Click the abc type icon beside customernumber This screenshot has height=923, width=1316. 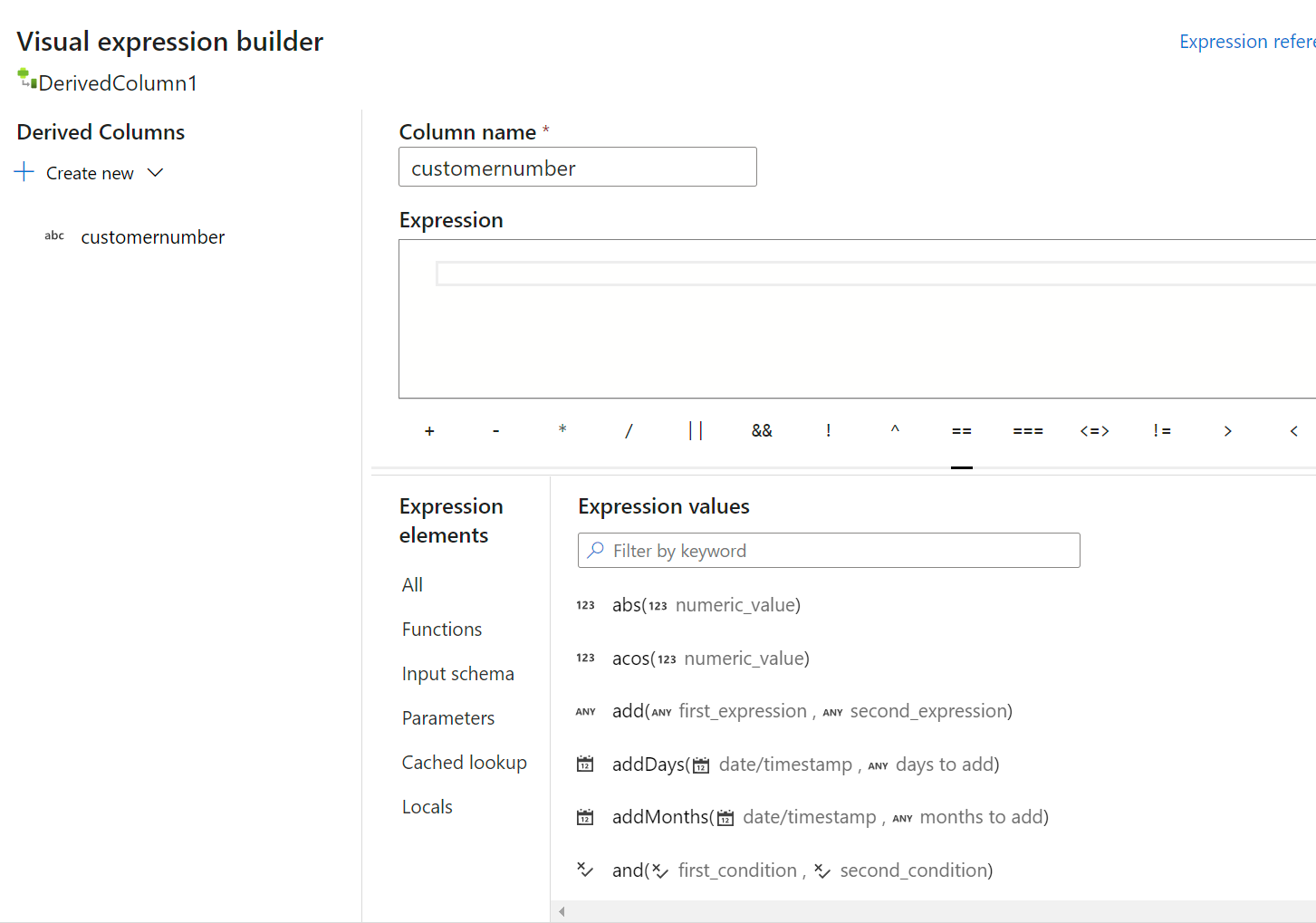(53, 236)
